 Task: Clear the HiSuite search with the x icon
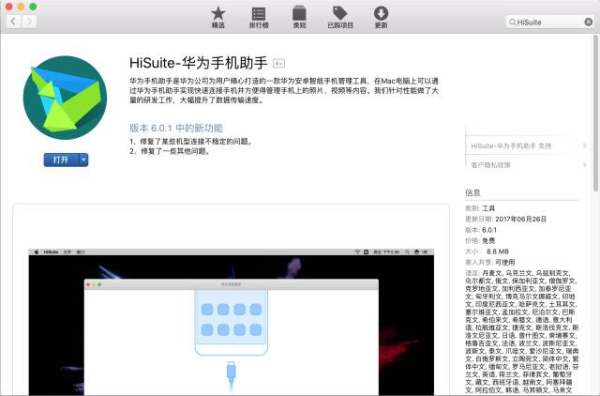tap(589, 22)
